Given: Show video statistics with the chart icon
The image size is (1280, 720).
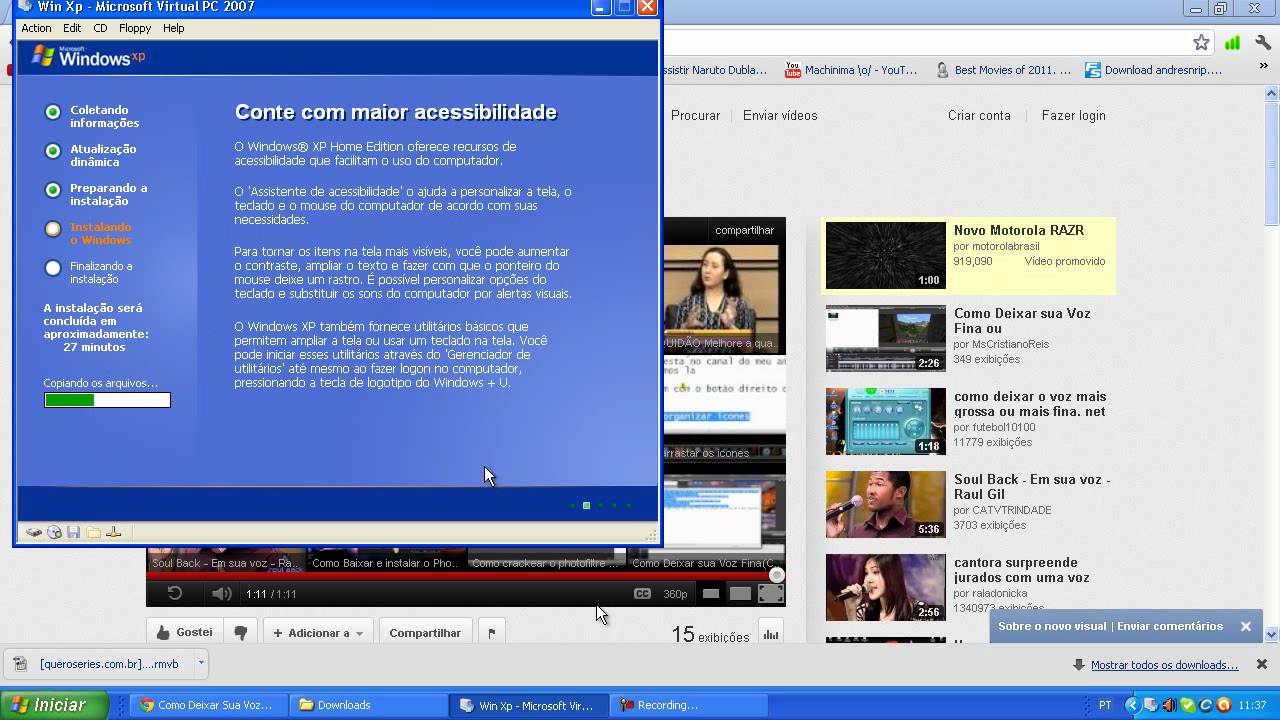Looking at the screenshot, I should coord(771,633).
